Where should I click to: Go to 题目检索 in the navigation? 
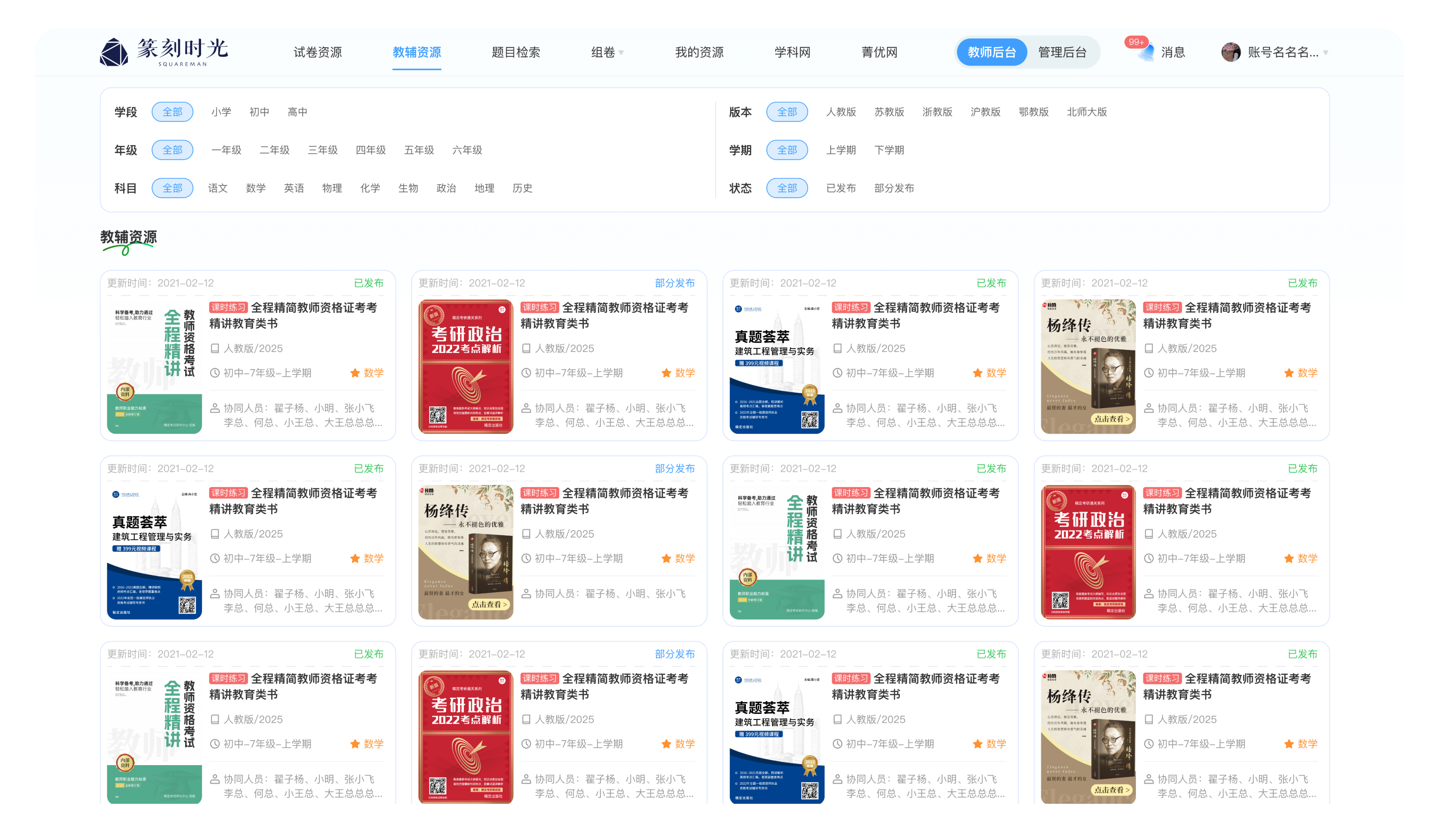[516, 52]
